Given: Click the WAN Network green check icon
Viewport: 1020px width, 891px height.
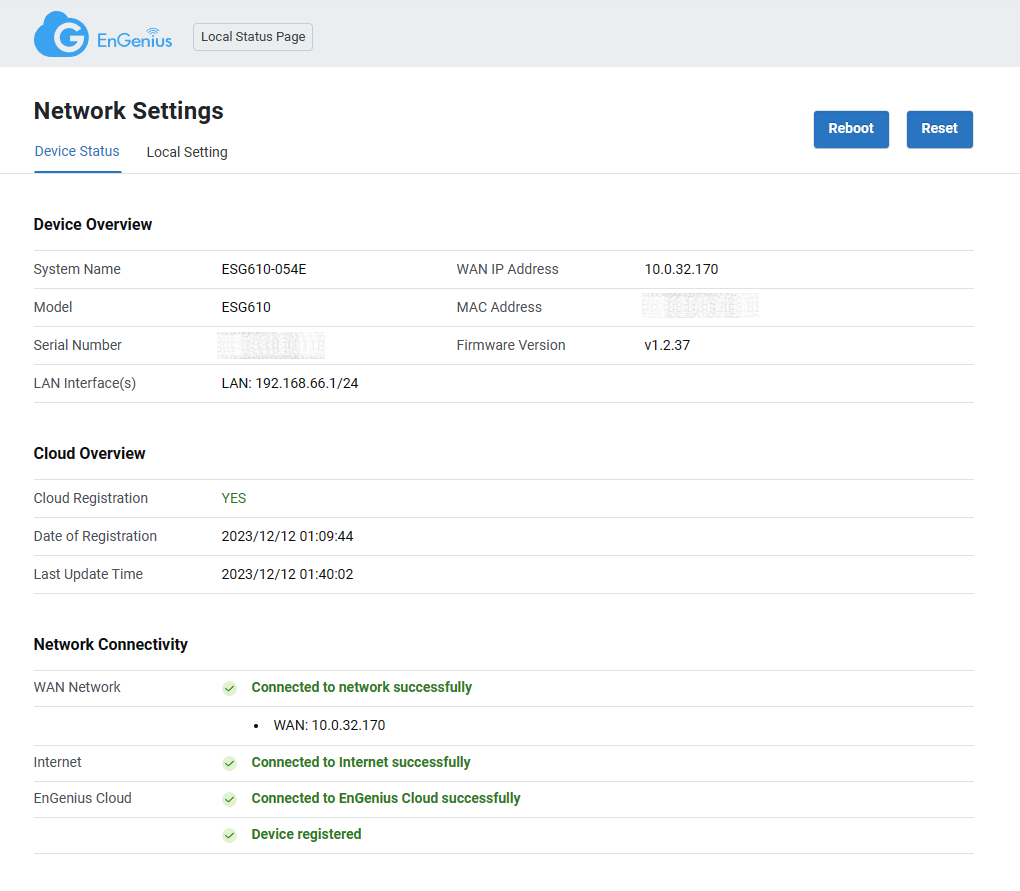Looking at the screenshot, I should click(x=230, y=688).
